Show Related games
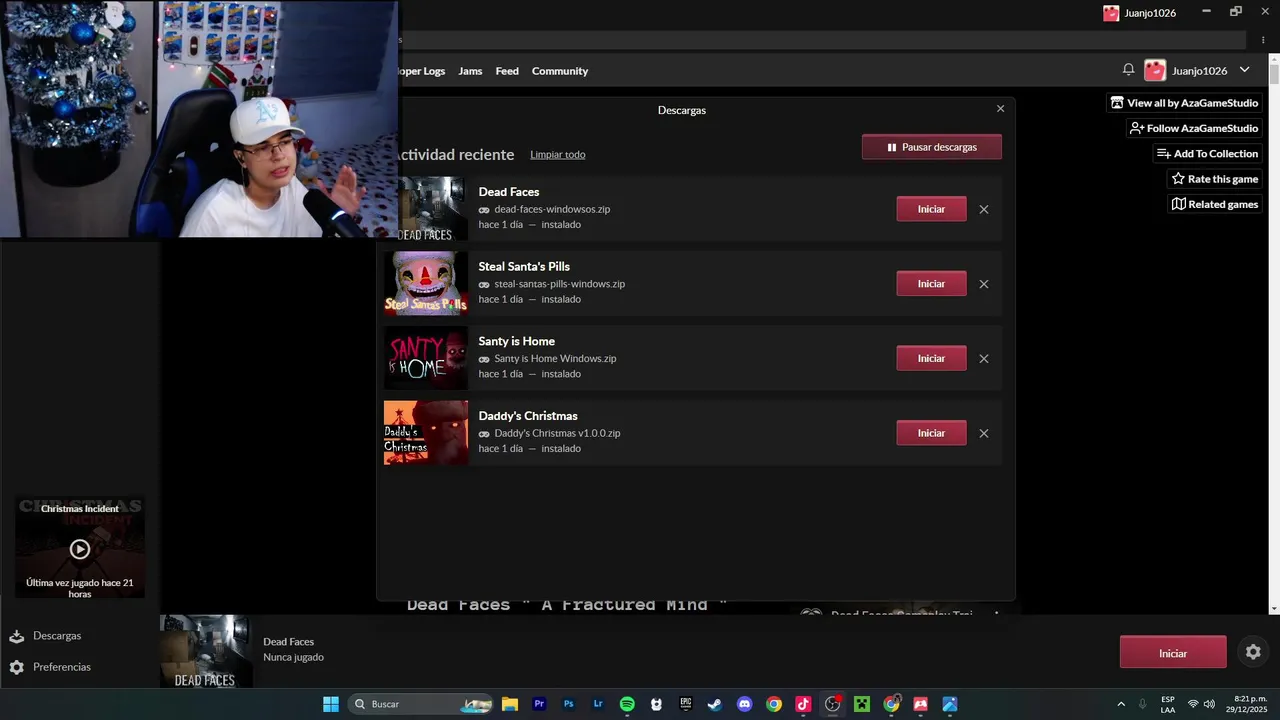The height and width of the screenshot is (720, 1280). click(1214, 204)
